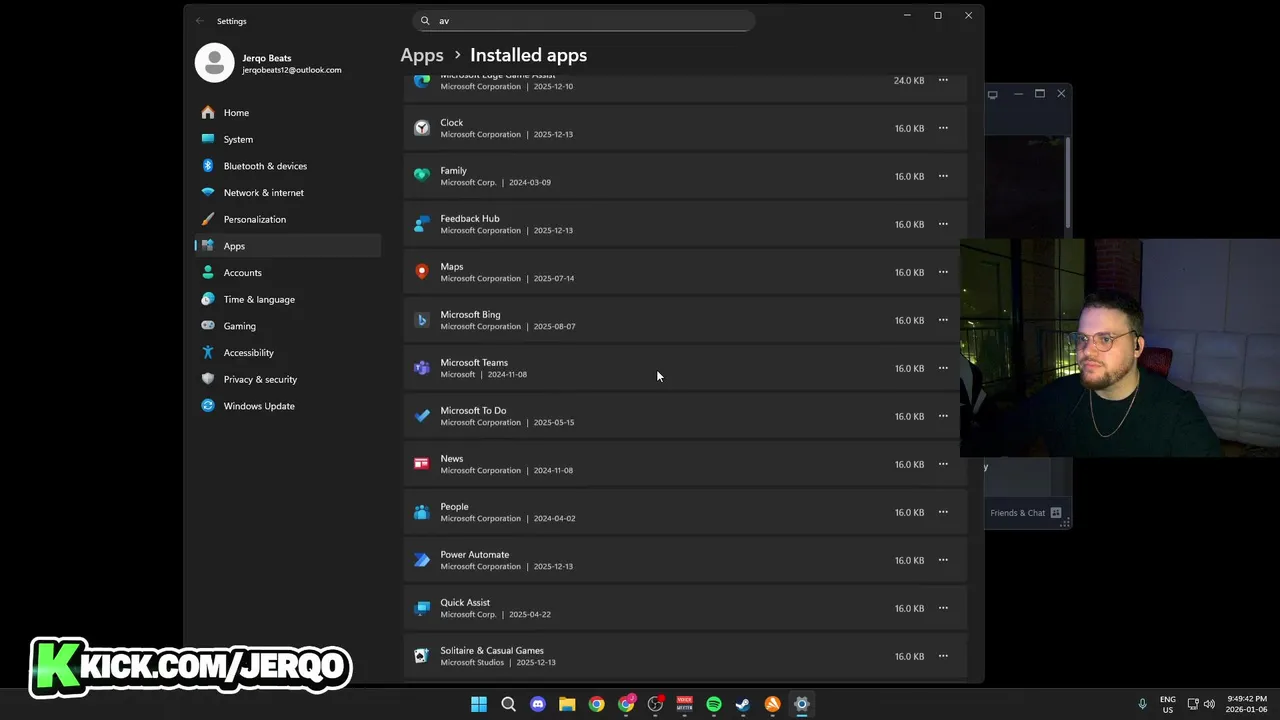Click the search magnifier icon in Settings
This screenshot has height=720, width=1280.
(x=425, y=20)
